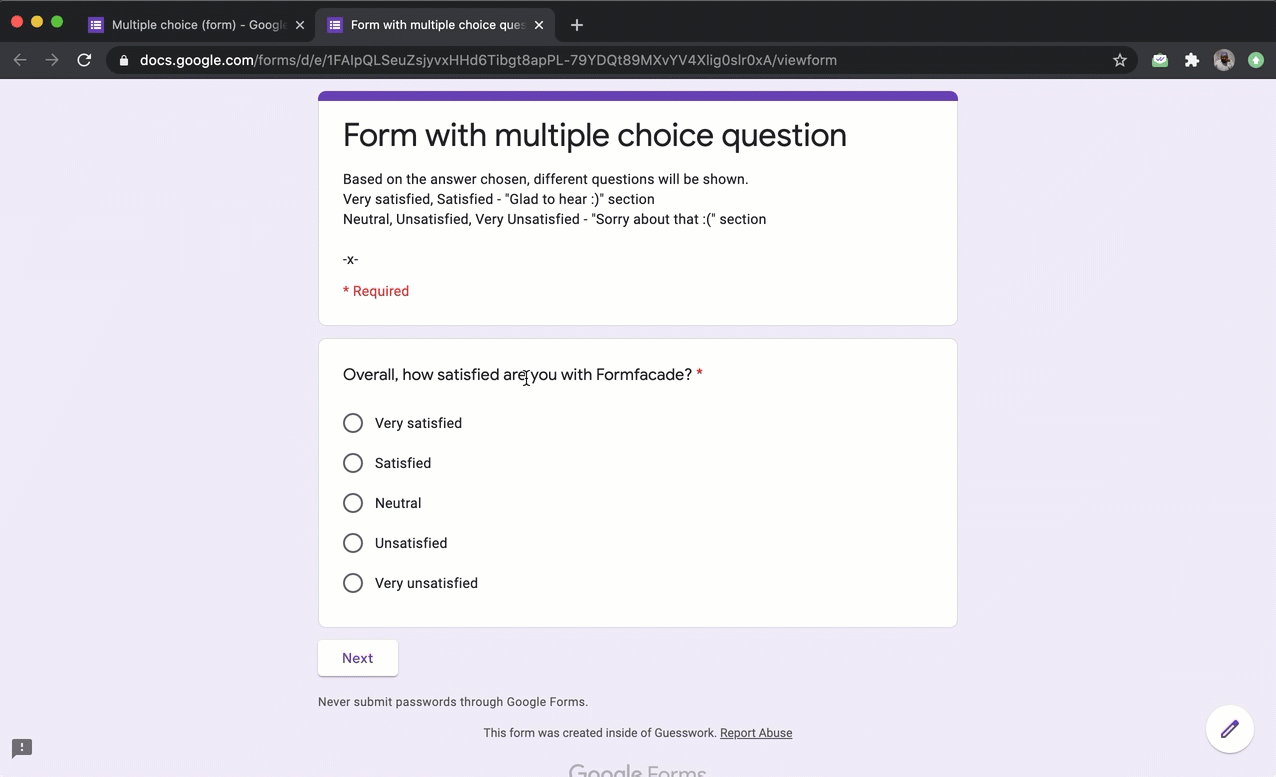Viewport: 1276px width, 777px height.
Task: Open the Report Abuse link
Action: click(x=756, y=733)
